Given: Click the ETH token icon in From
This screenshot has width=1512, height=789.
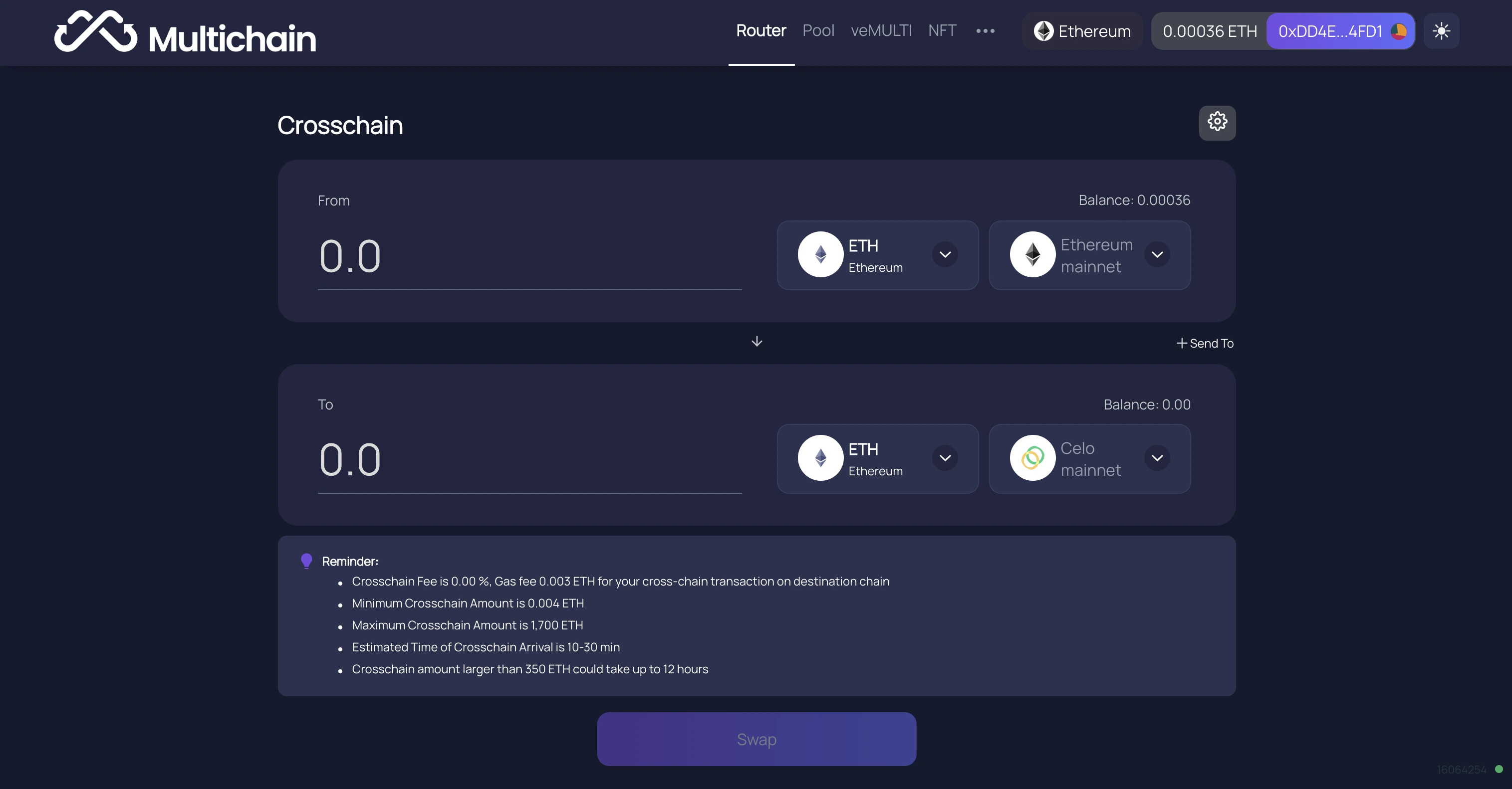Looking at the screenshot, I should point(820,254).
